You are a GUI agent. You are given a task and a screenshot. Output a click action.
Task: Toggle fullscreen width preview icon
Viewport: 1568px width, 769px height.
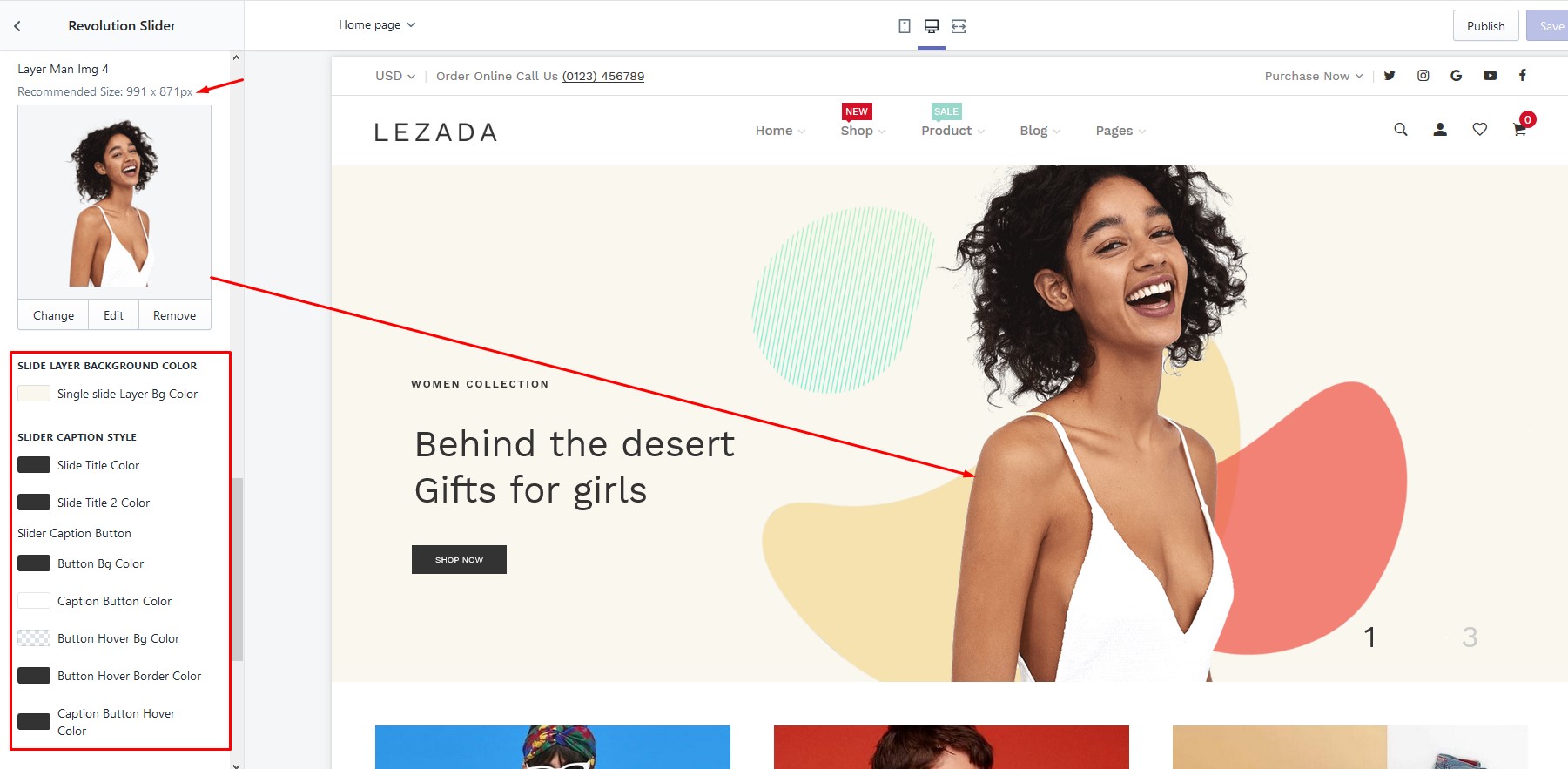pyautogui.click(x=959, y=26)
